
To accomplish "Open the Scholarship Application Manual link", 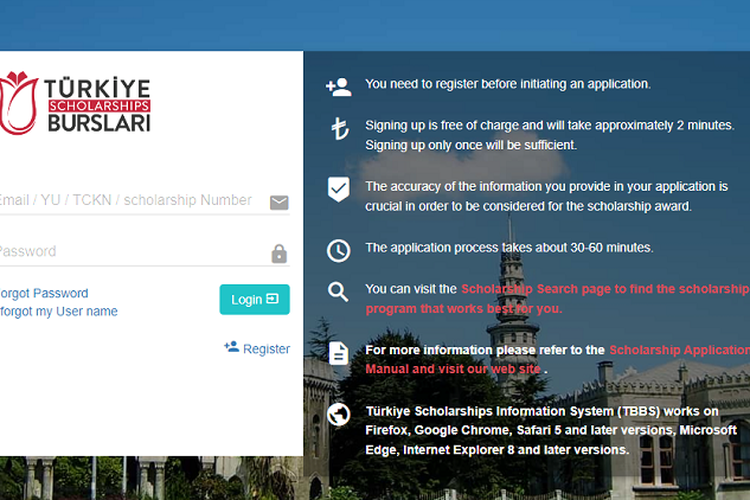I will pos(558,359).
